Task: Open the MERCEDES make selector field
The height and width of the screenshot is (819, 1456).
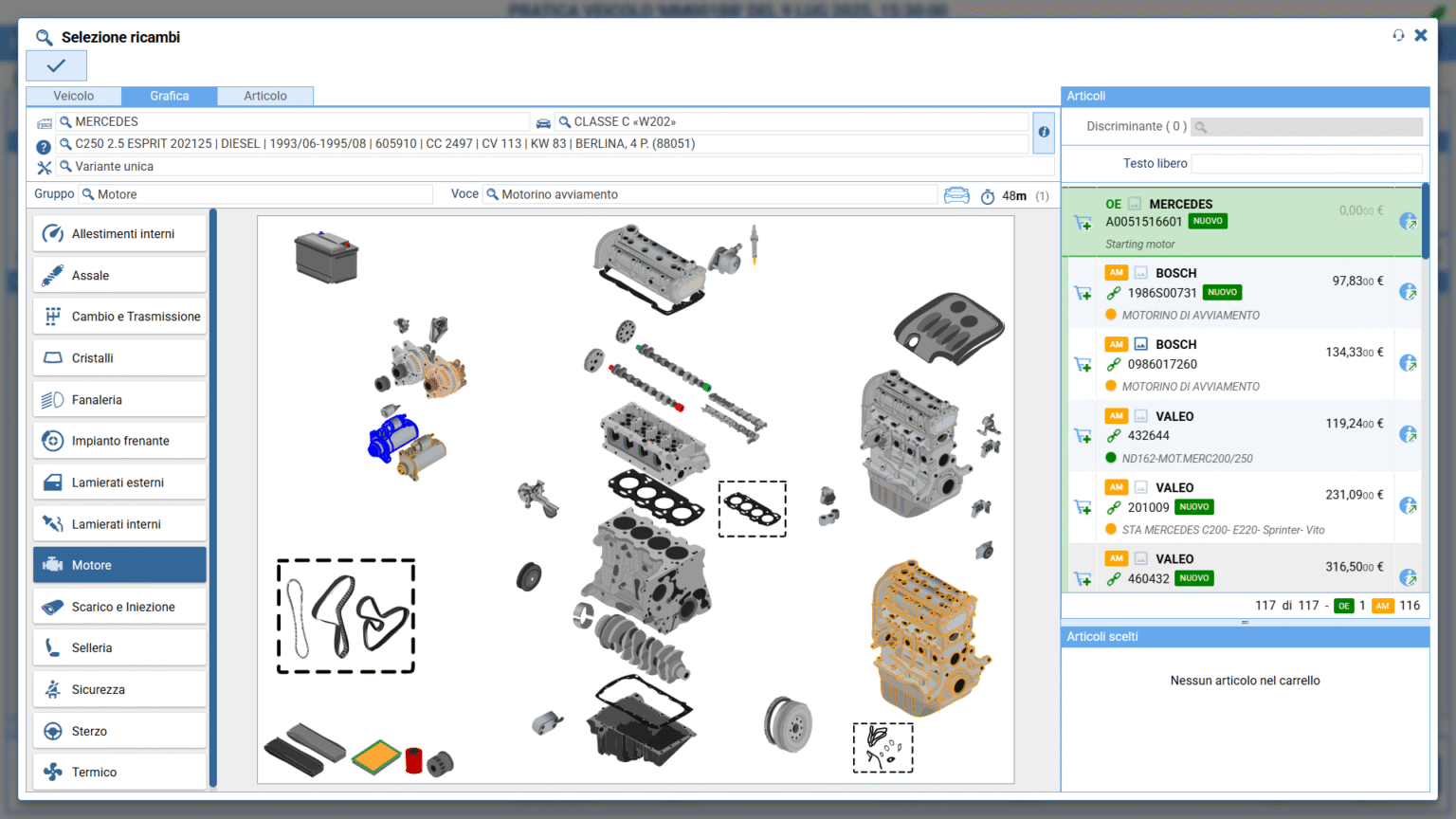Action: click(294, 122)
